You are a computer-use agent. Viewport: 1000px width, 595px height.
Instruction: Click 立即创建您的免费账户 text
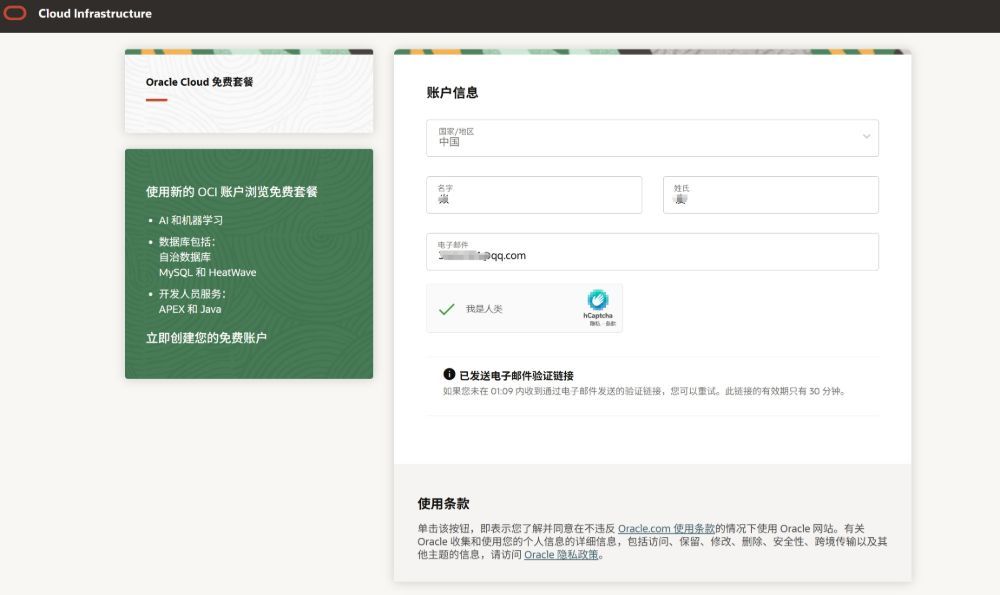click(x=206, y=338)
